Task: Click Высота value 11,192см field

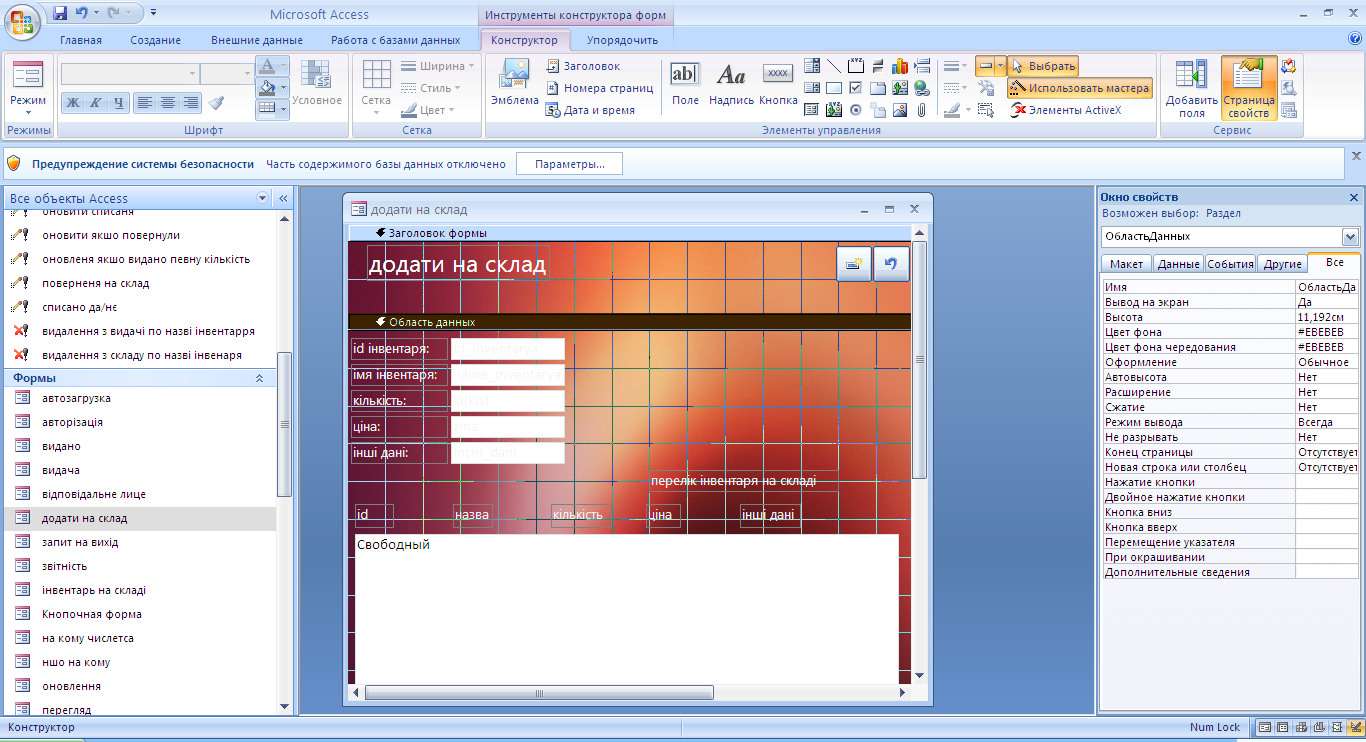Action: 1328,317
